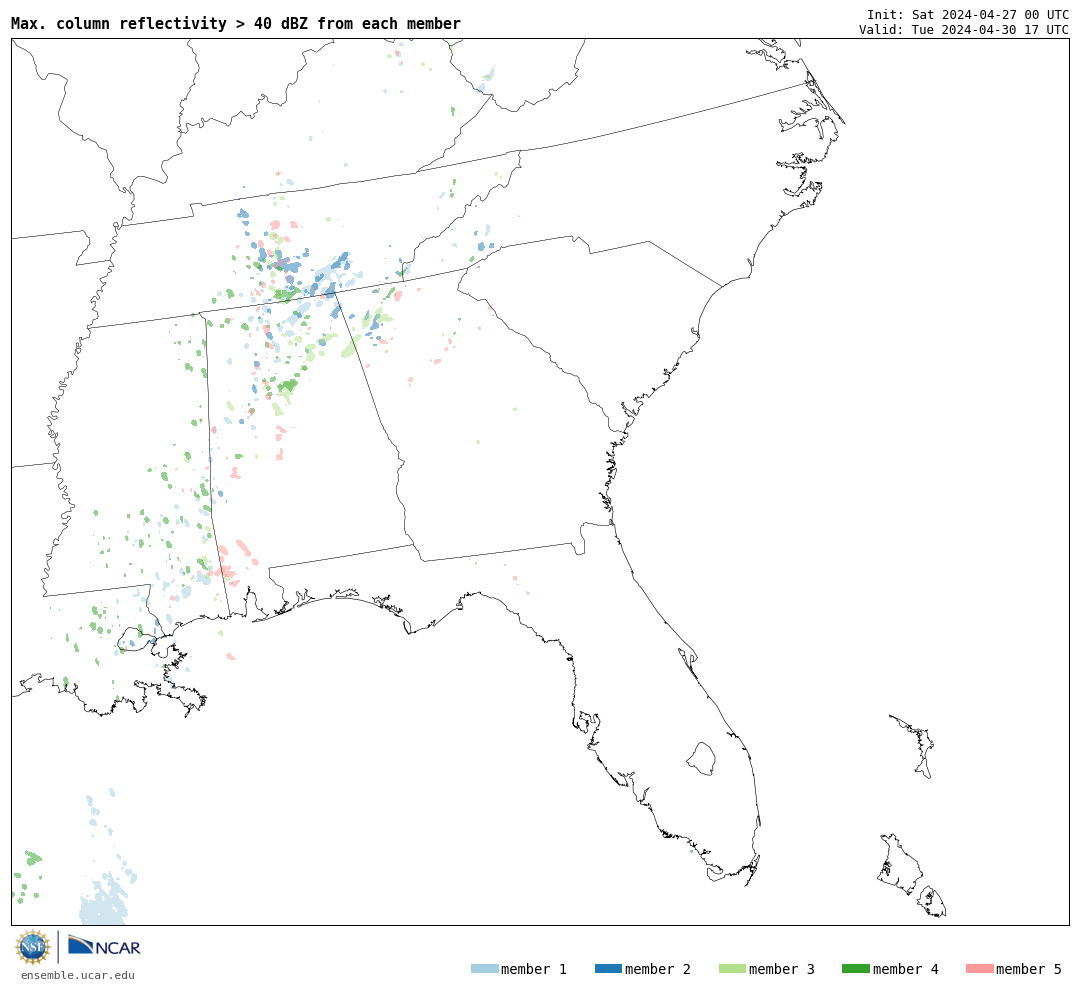Click the NSF logo
Viewport: 1080px width, 988px height.
(32, 947)
